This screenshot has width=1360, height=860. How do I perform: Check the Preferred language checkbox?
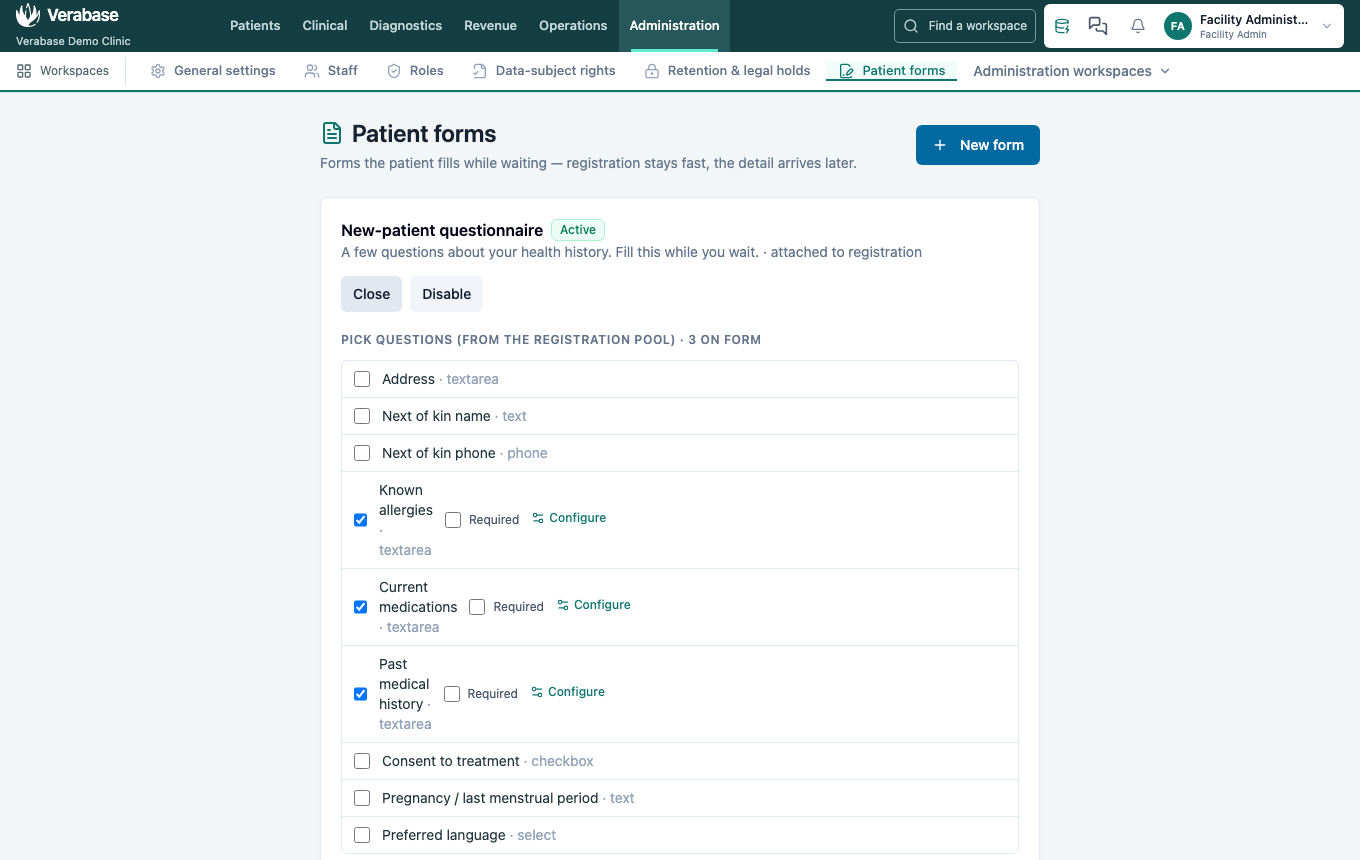[x=362, y=835]
